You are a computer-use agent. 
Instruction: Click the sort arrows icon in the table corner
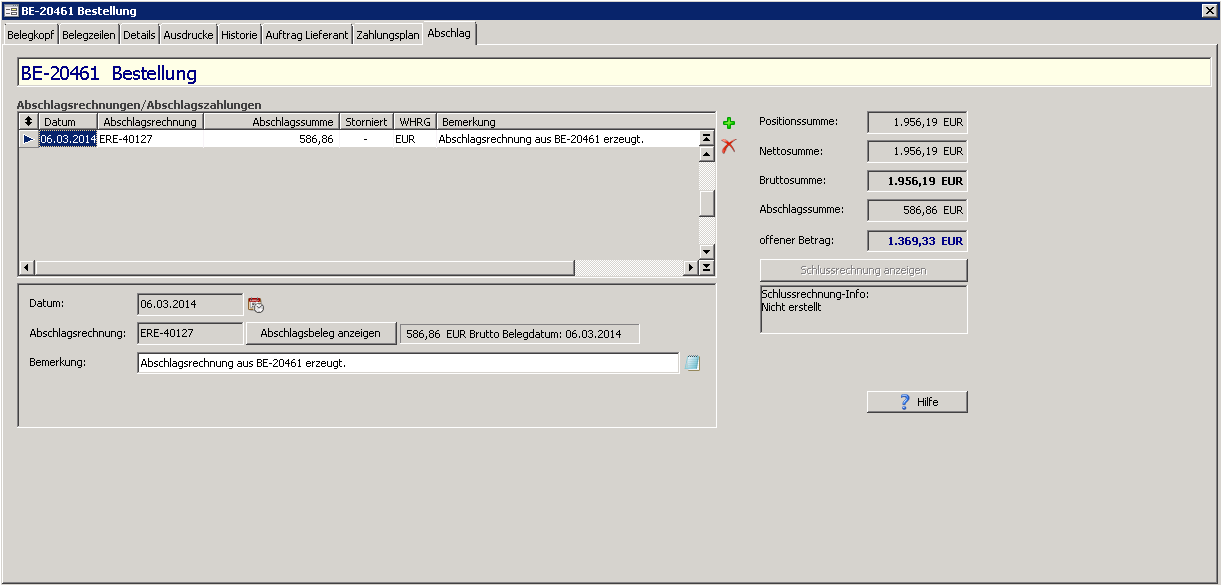point(28,122)
